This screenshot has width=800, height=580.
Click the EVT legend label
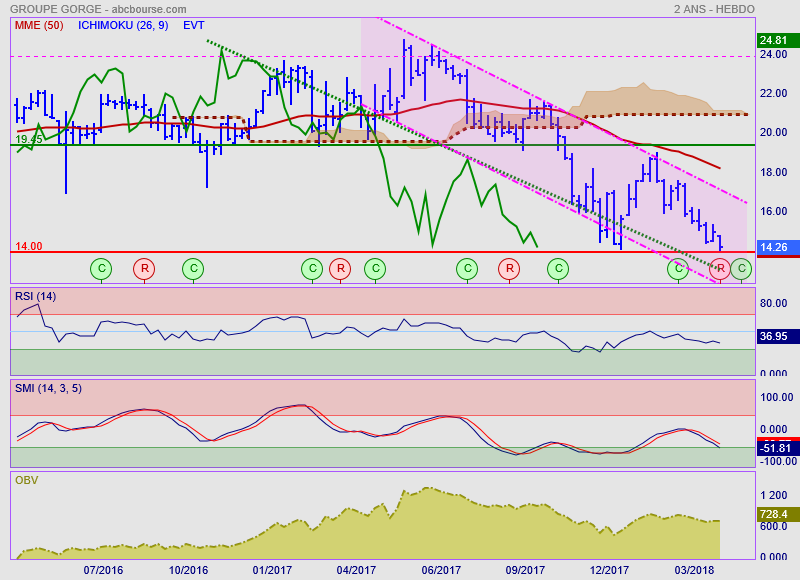193,26
